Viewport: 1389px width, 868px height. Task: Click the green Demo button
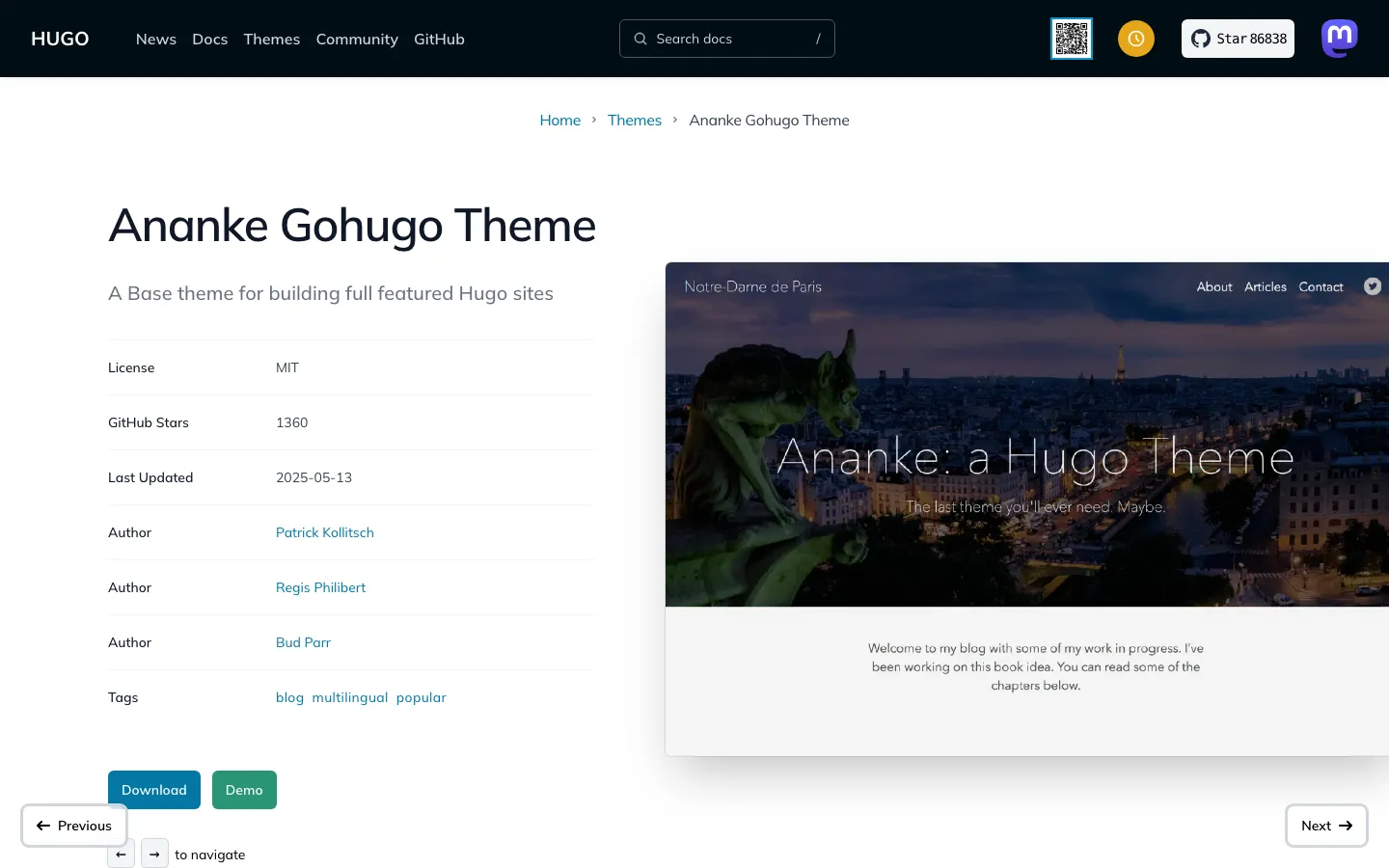tap(244, 790)
